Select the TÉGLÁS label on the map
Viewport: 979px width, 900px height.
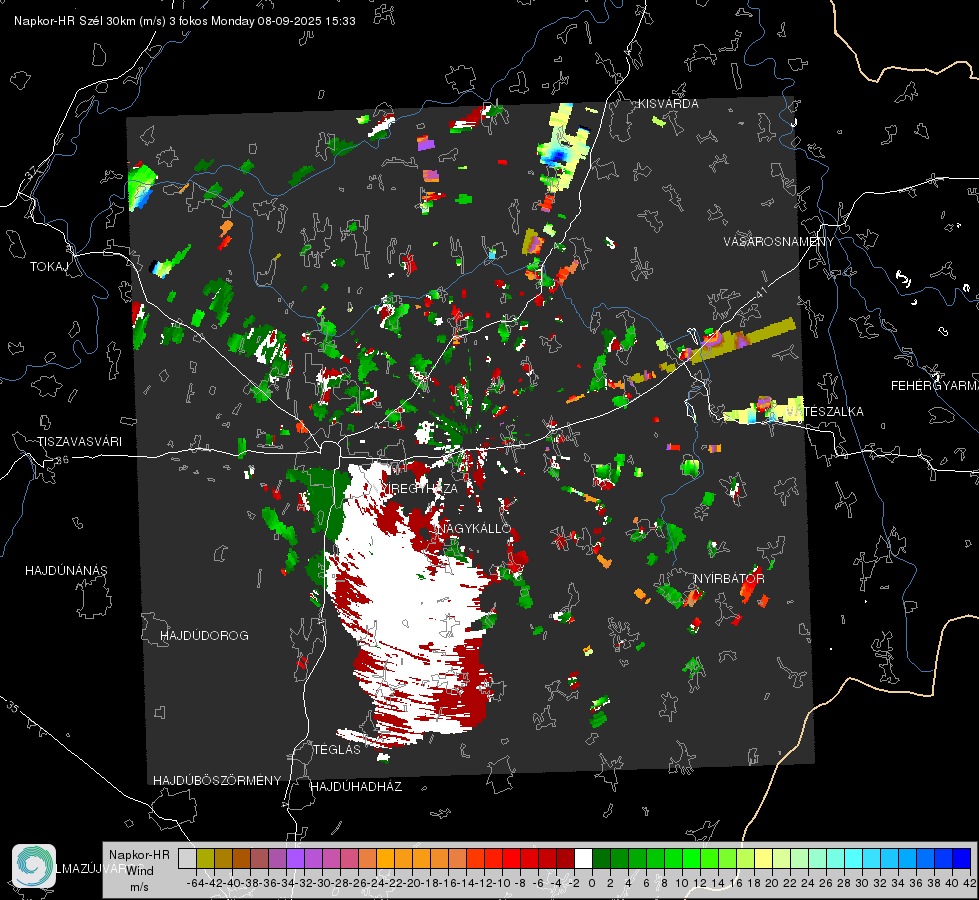pyautogui.click(x=337, y=749)
